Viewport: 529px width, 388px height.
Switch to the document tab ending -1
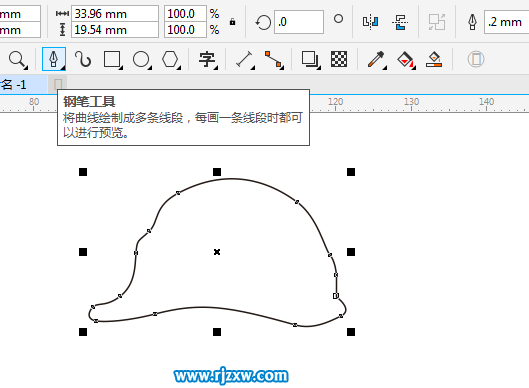pos(23,84)
